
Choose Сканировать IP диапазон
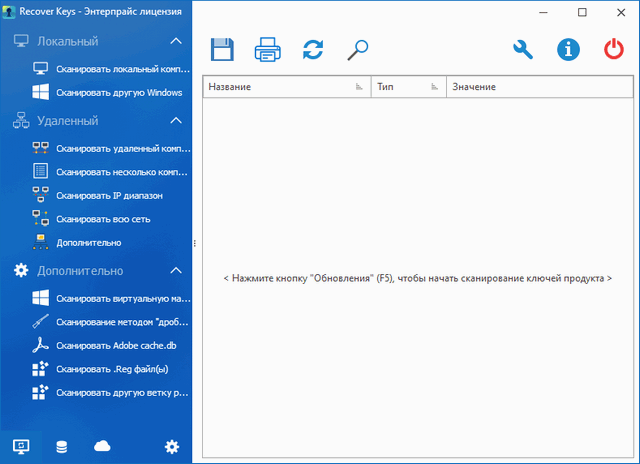click(108, 195)
